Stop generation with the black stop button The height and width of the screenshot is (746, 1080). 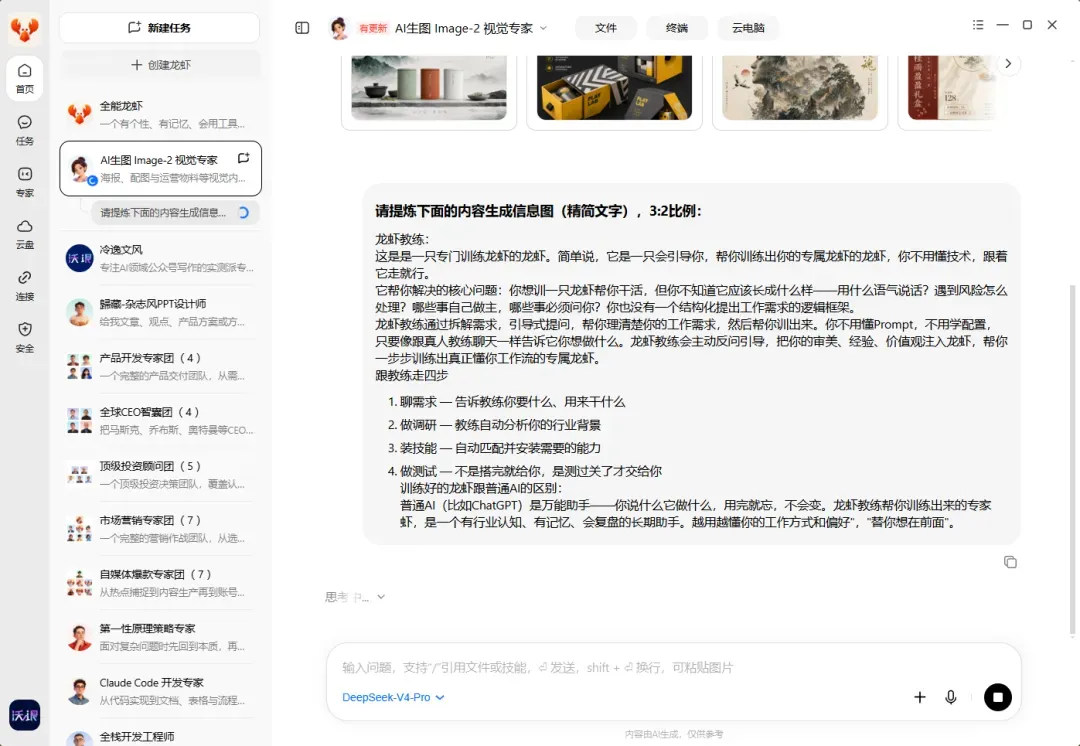[x=997, y=697]
